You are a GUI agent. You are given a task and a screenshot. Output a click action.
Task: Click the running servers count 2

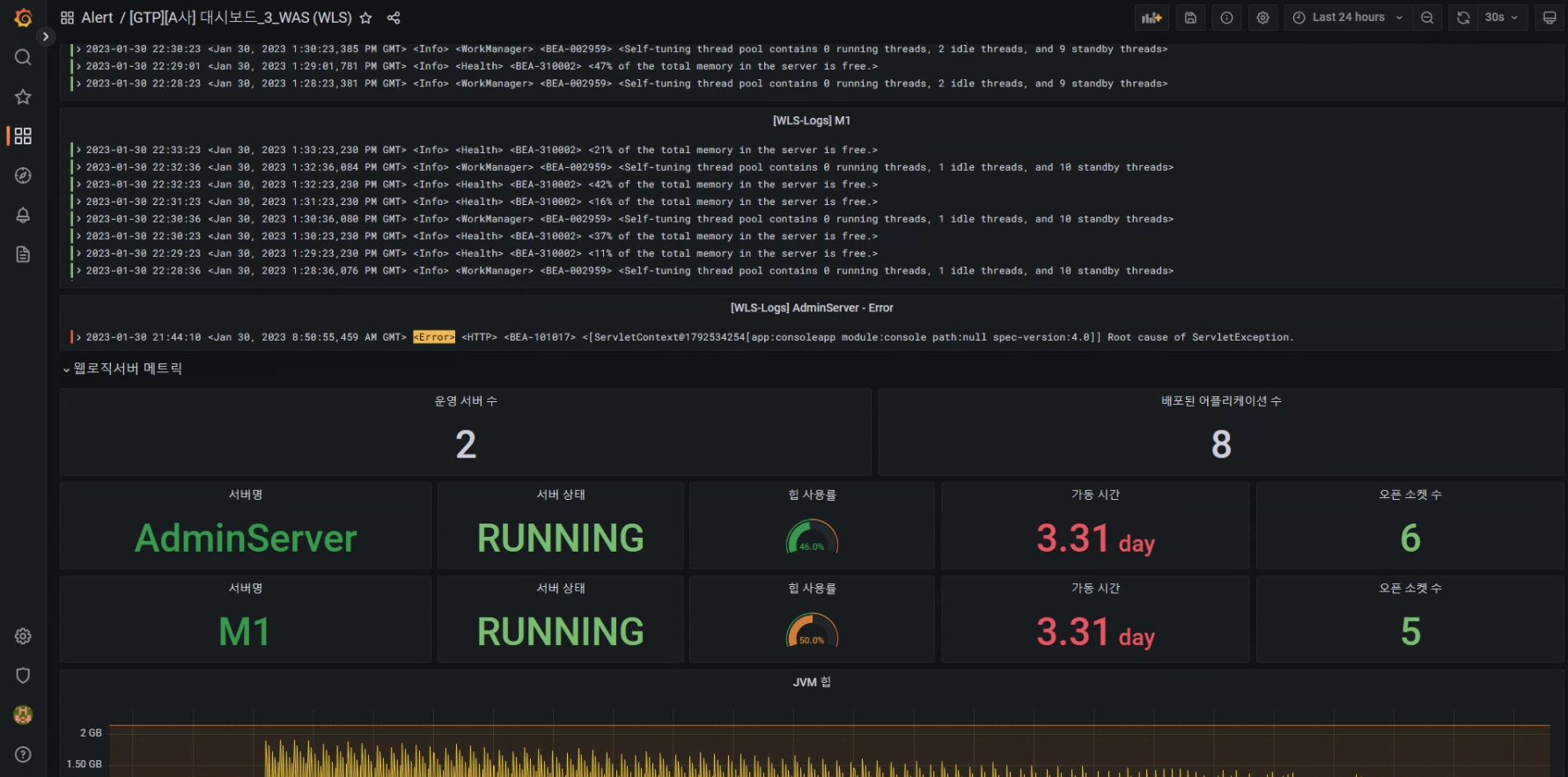[x=466, y=444]
